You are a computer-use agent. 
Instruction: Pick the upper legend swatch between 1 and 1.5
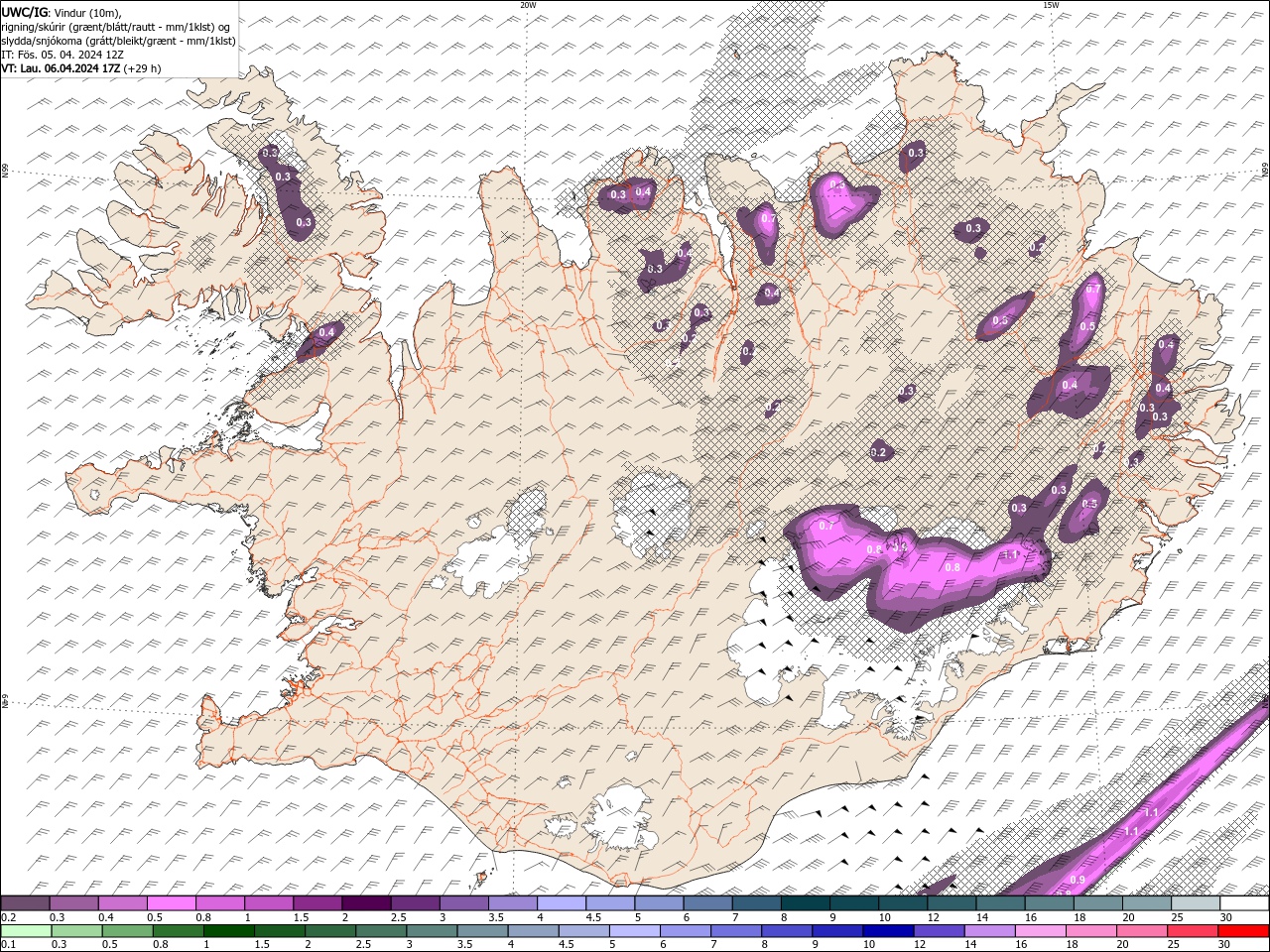tap(268, 903)
